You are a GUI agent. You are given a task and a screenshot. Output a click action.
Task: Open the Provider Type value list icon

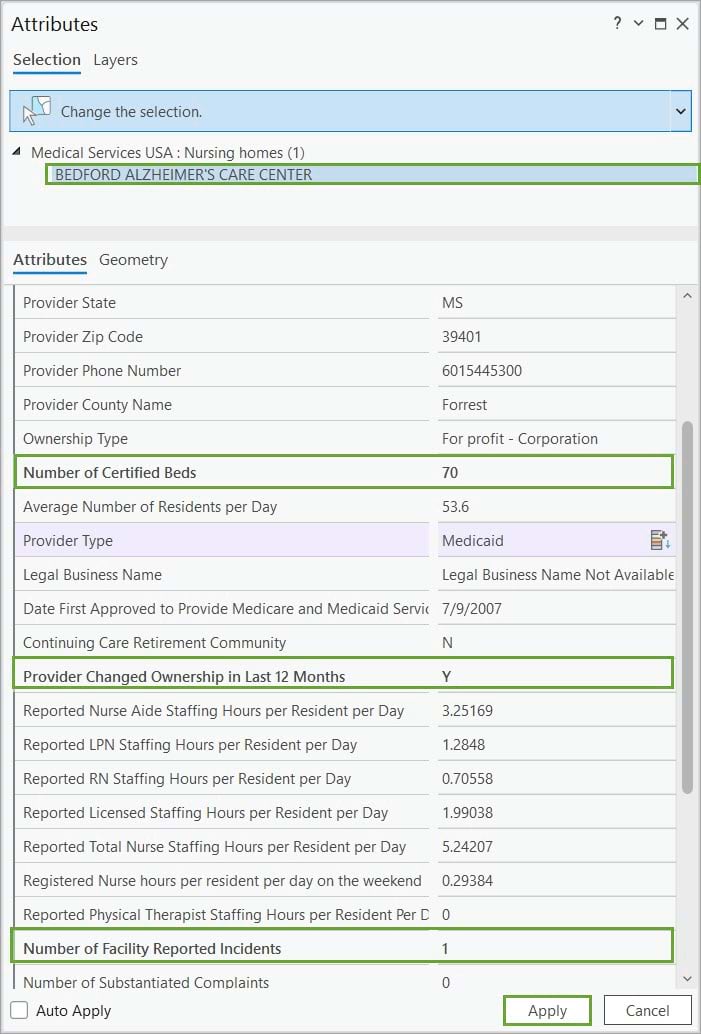click(660, 540)
